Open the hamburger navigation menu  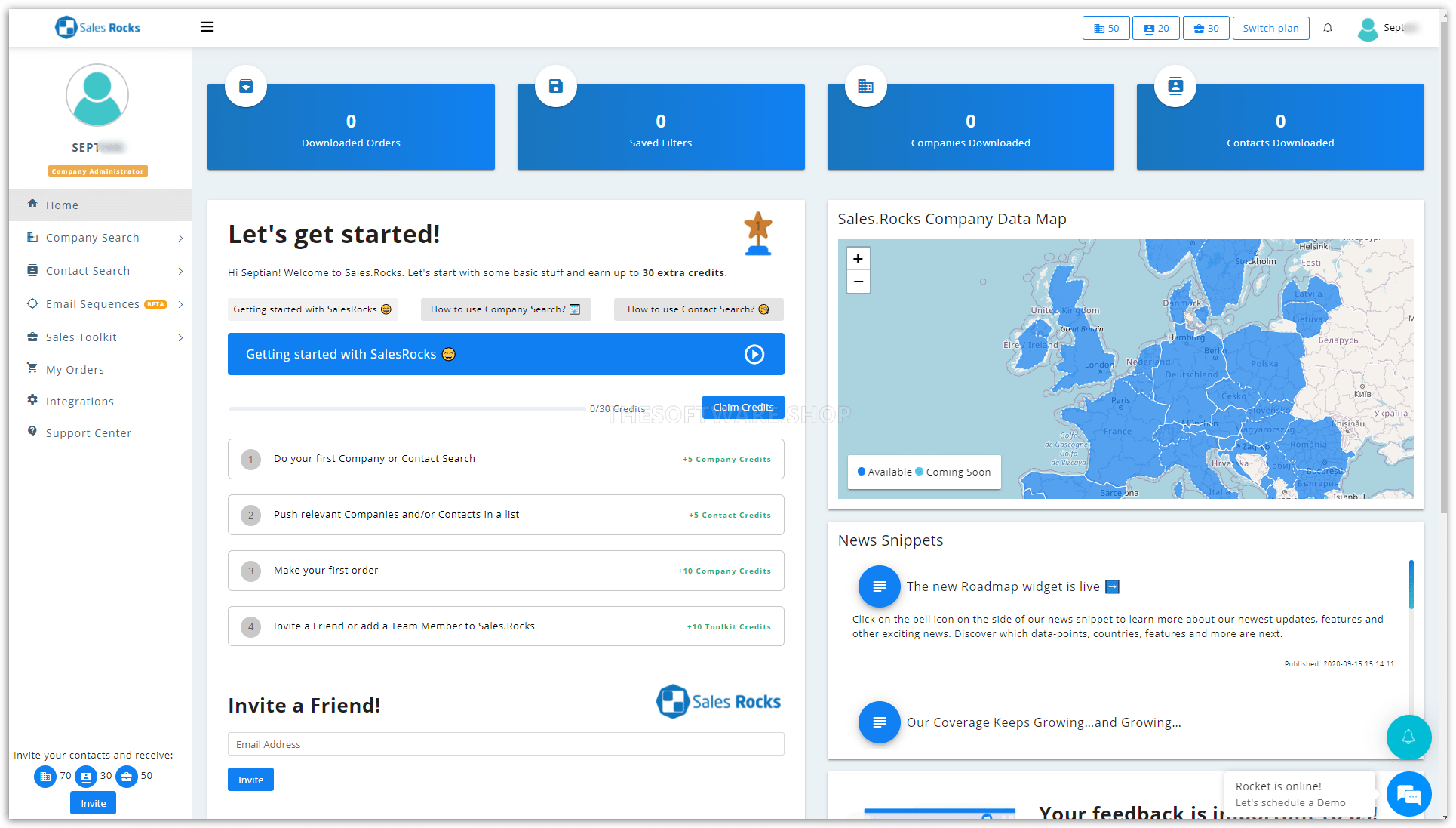207,26
